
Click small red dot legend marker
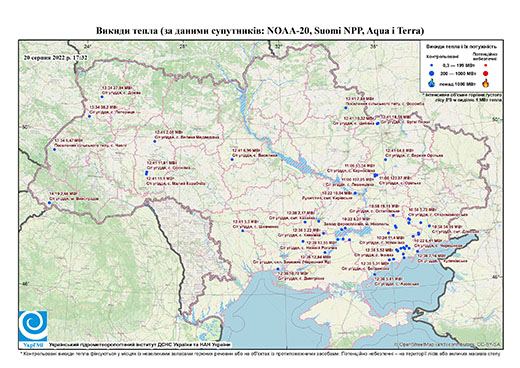click(x=486, y=65)
